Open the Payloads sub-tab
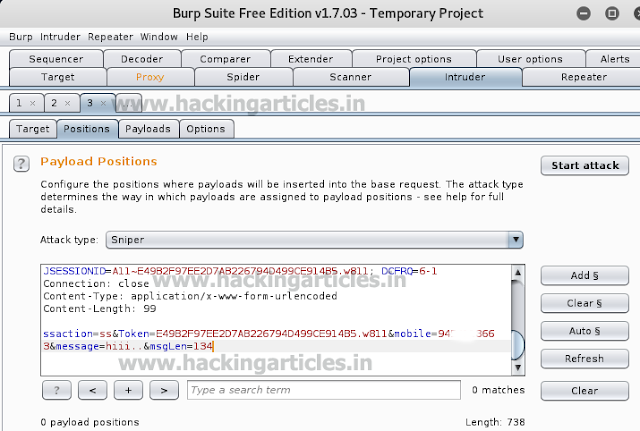 coord(148,129)
